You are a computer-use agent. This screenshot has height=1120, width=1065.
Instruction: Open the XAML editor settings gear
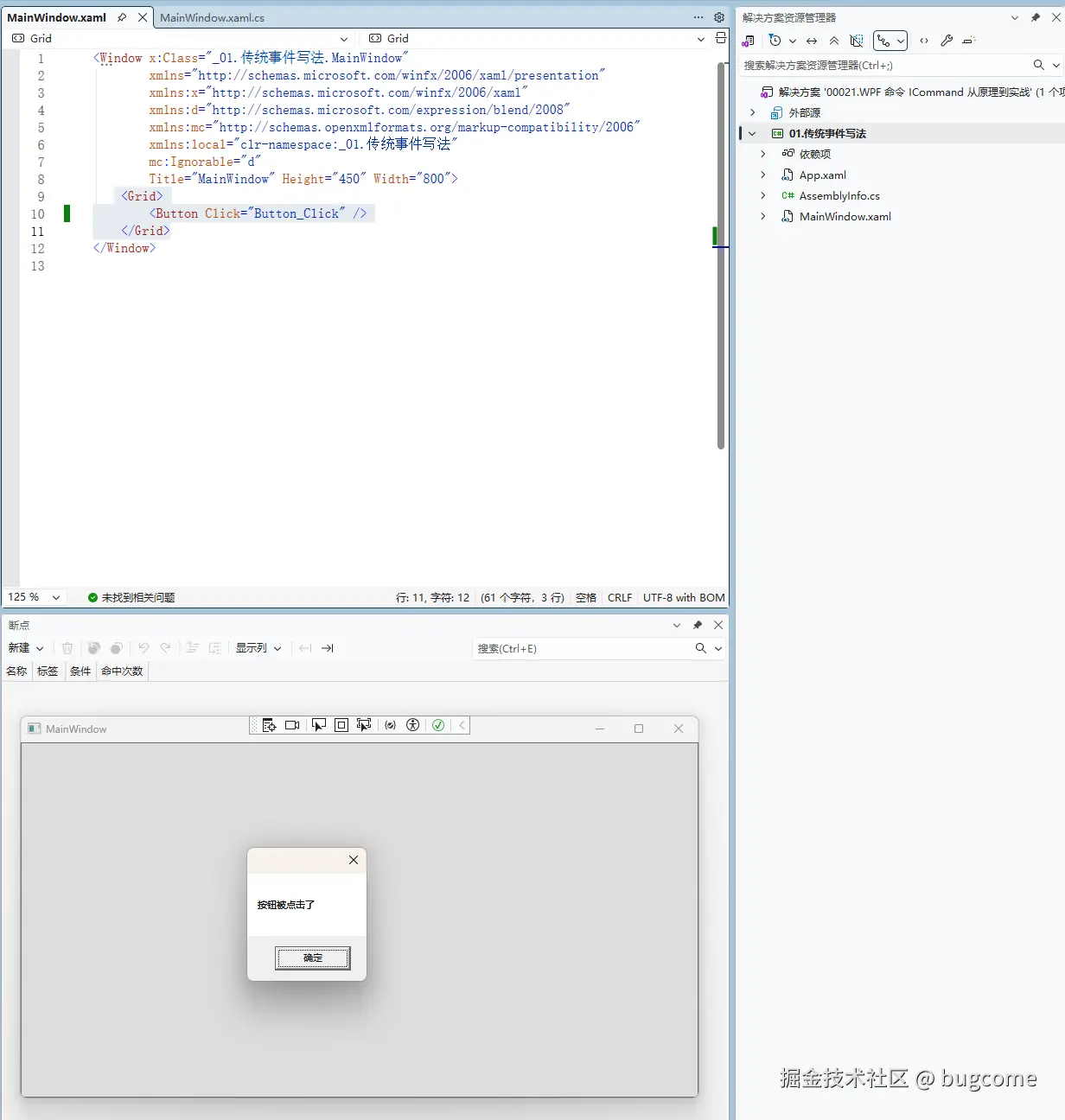[x=718, y=17]
